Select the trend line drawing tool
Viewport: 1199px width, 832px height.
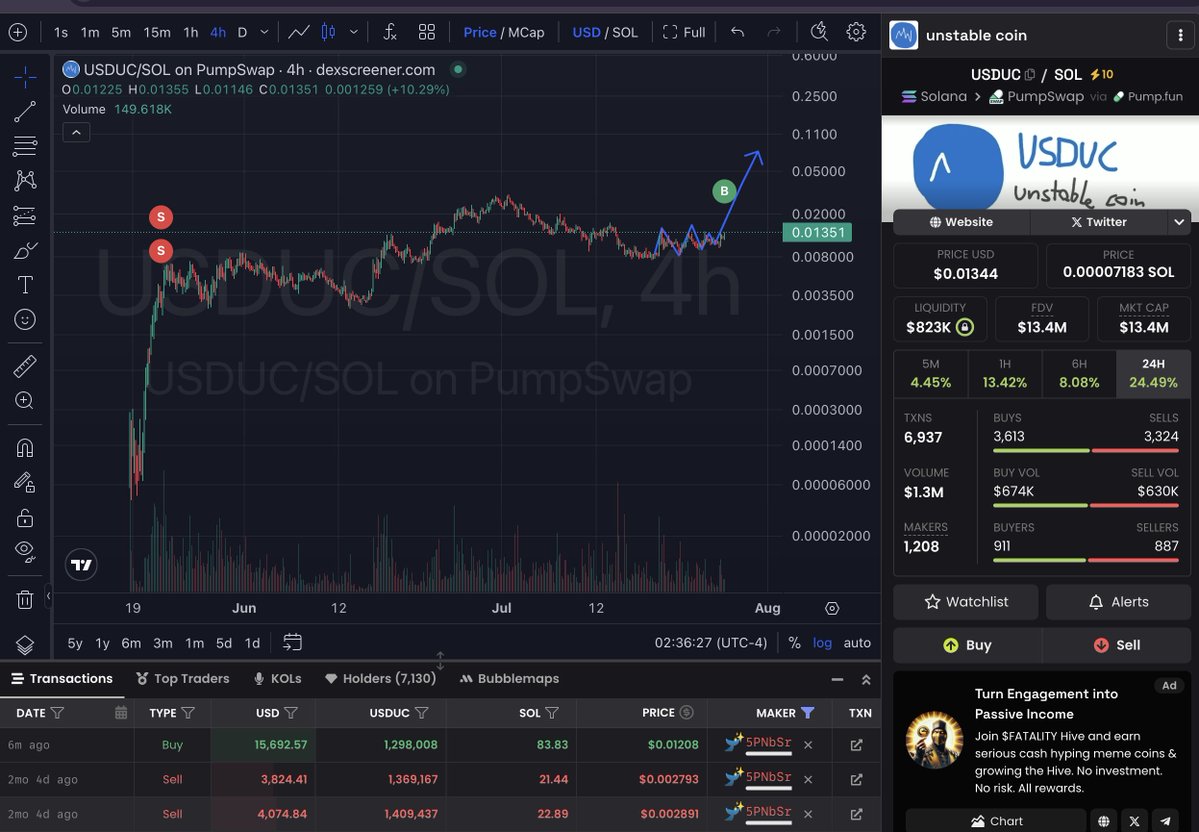[24, 112]
